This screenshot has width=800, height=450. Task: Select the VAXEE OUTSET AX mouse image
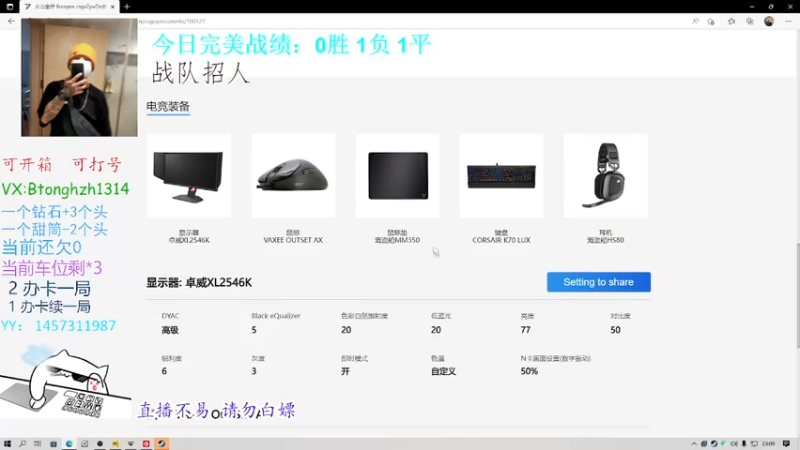tap(293, 176)
